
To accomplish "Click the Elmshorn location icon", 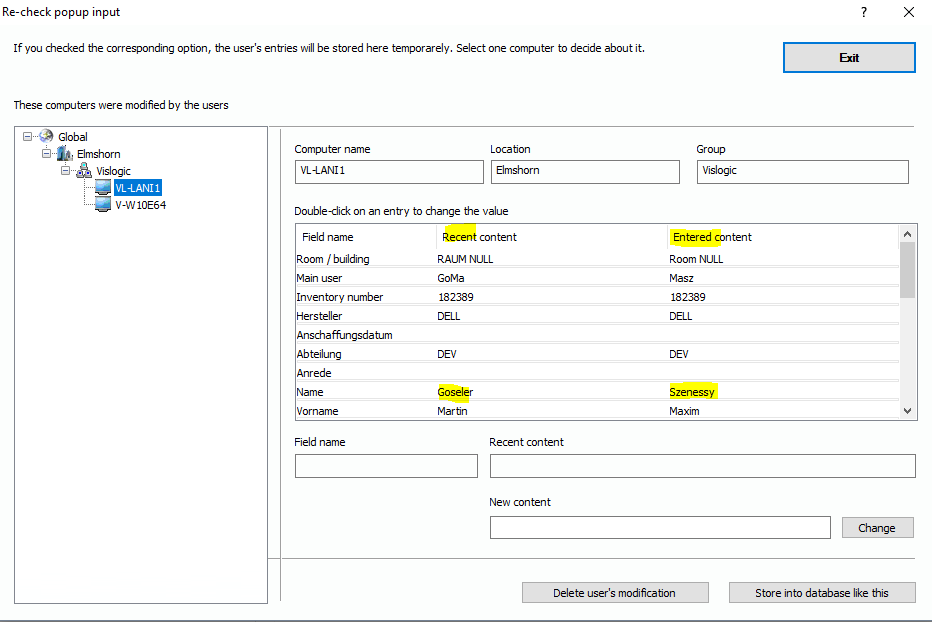I will [x=65, y=154].
